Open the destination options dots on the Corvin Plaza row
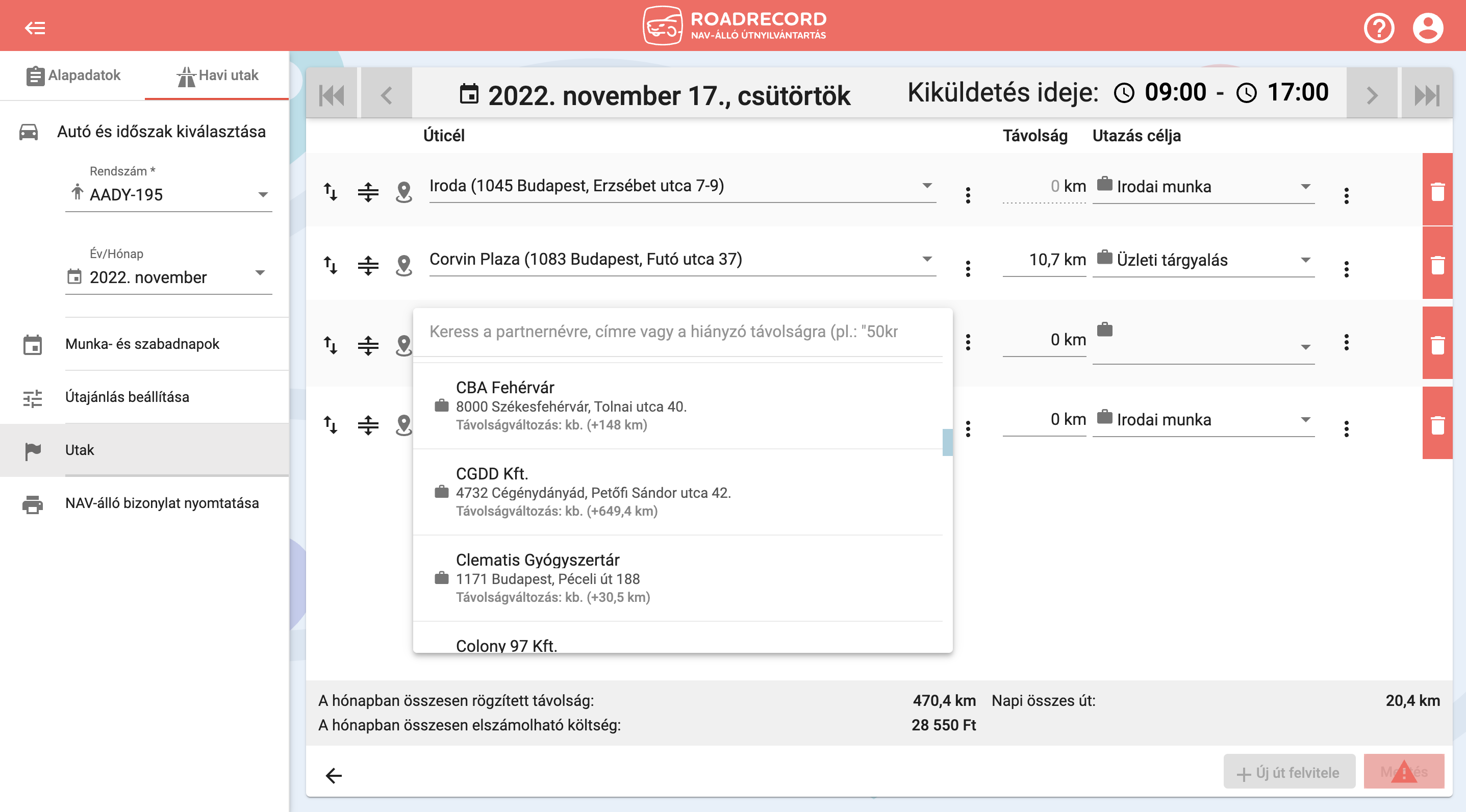This screenshot has width=1466, height=812. 968,269
